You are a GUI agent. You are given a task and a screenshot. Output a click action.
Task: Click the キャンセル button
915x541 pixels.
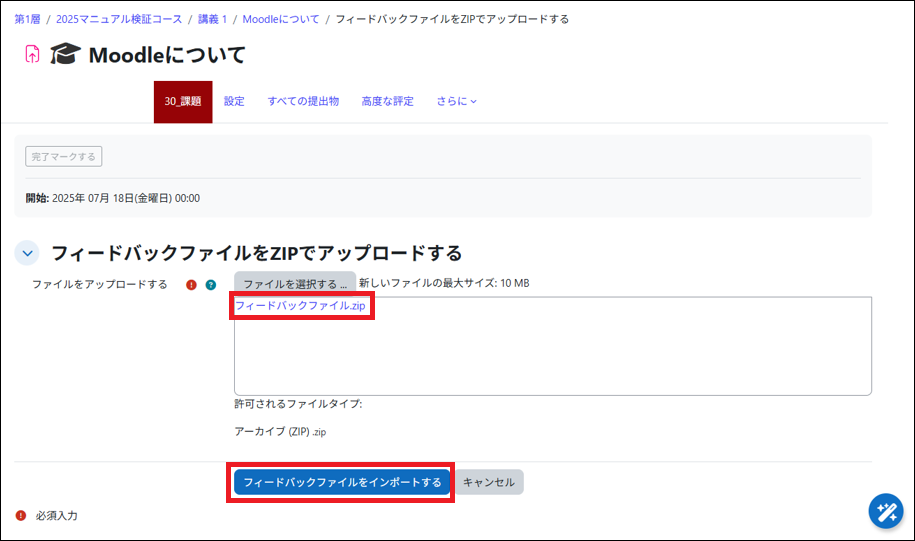488,482
